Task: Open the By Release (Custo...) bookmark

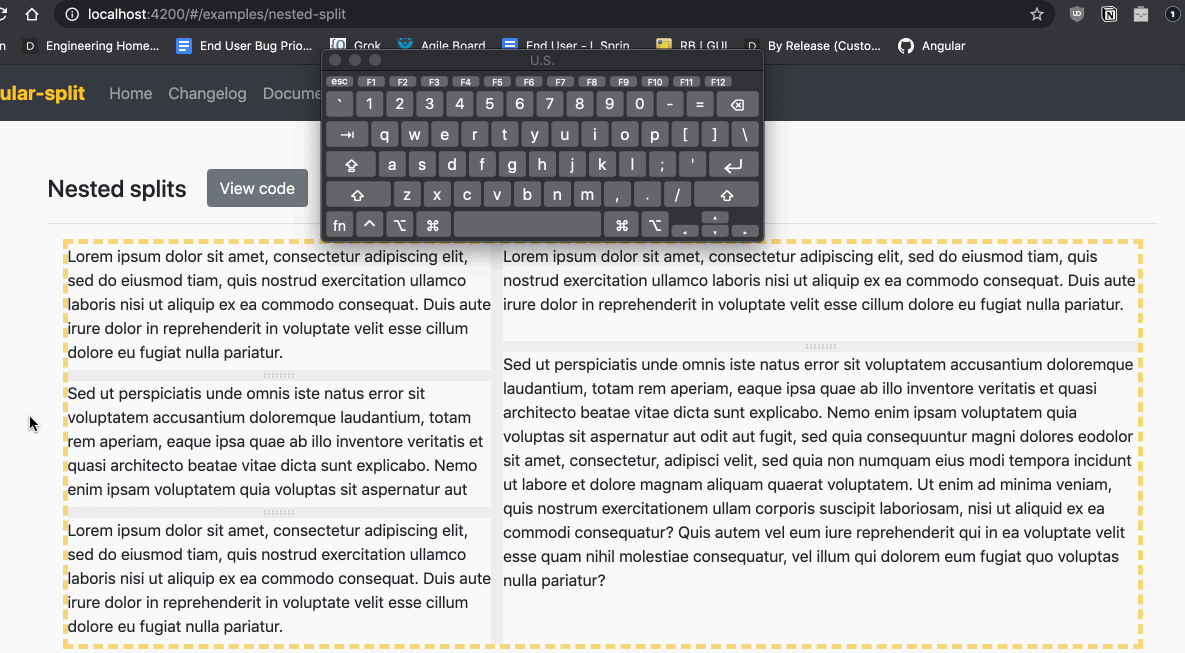Action: point(813,46)
